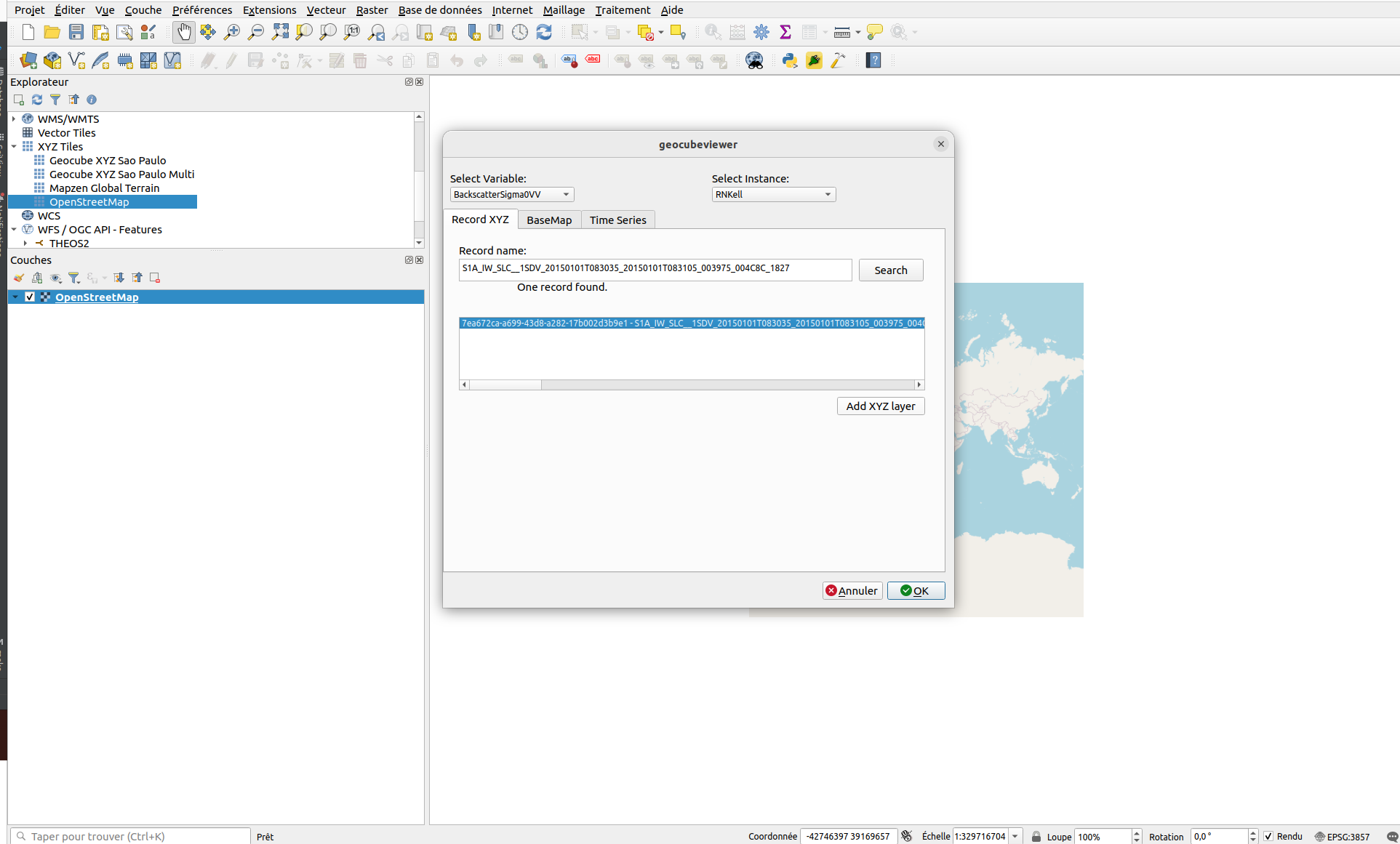Open the Python console icon
Image resolution: width=1400 pixels, height=844 pixels.
pyautogui.click(x=790, y=60)
